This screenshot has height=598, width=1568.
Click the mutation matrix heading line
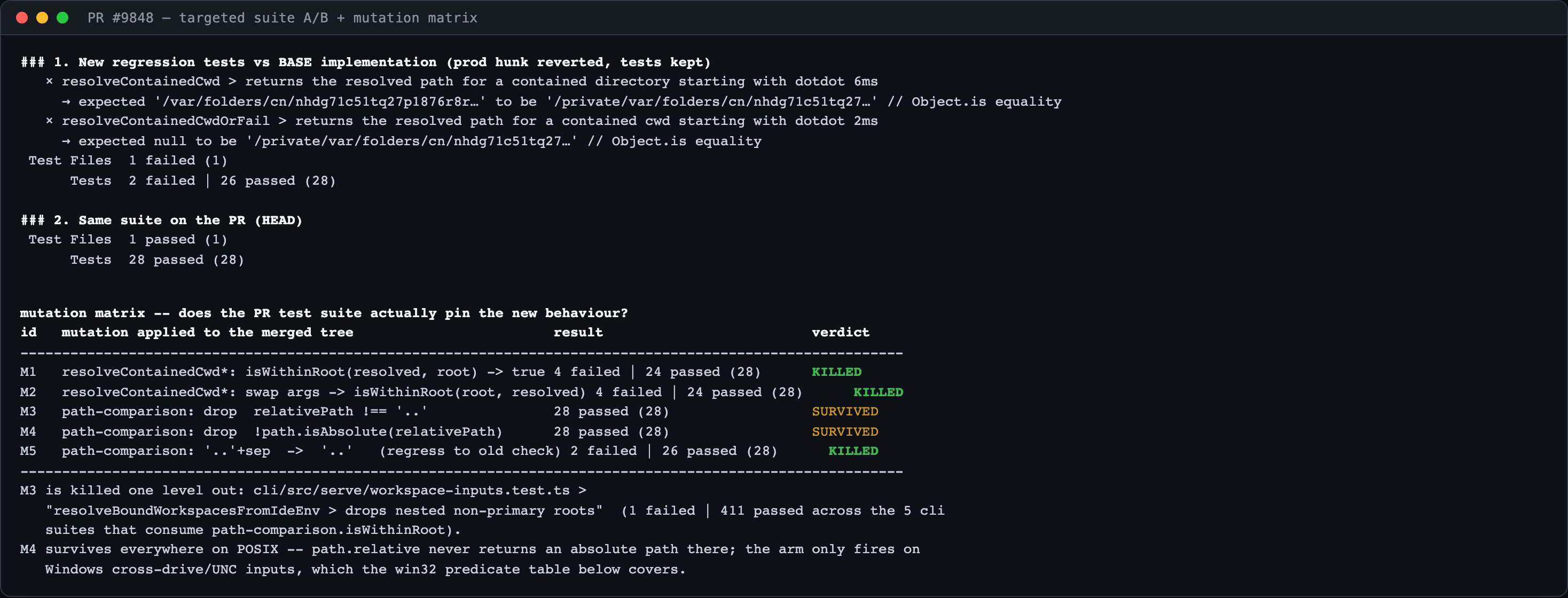click(x=324, y=313)
